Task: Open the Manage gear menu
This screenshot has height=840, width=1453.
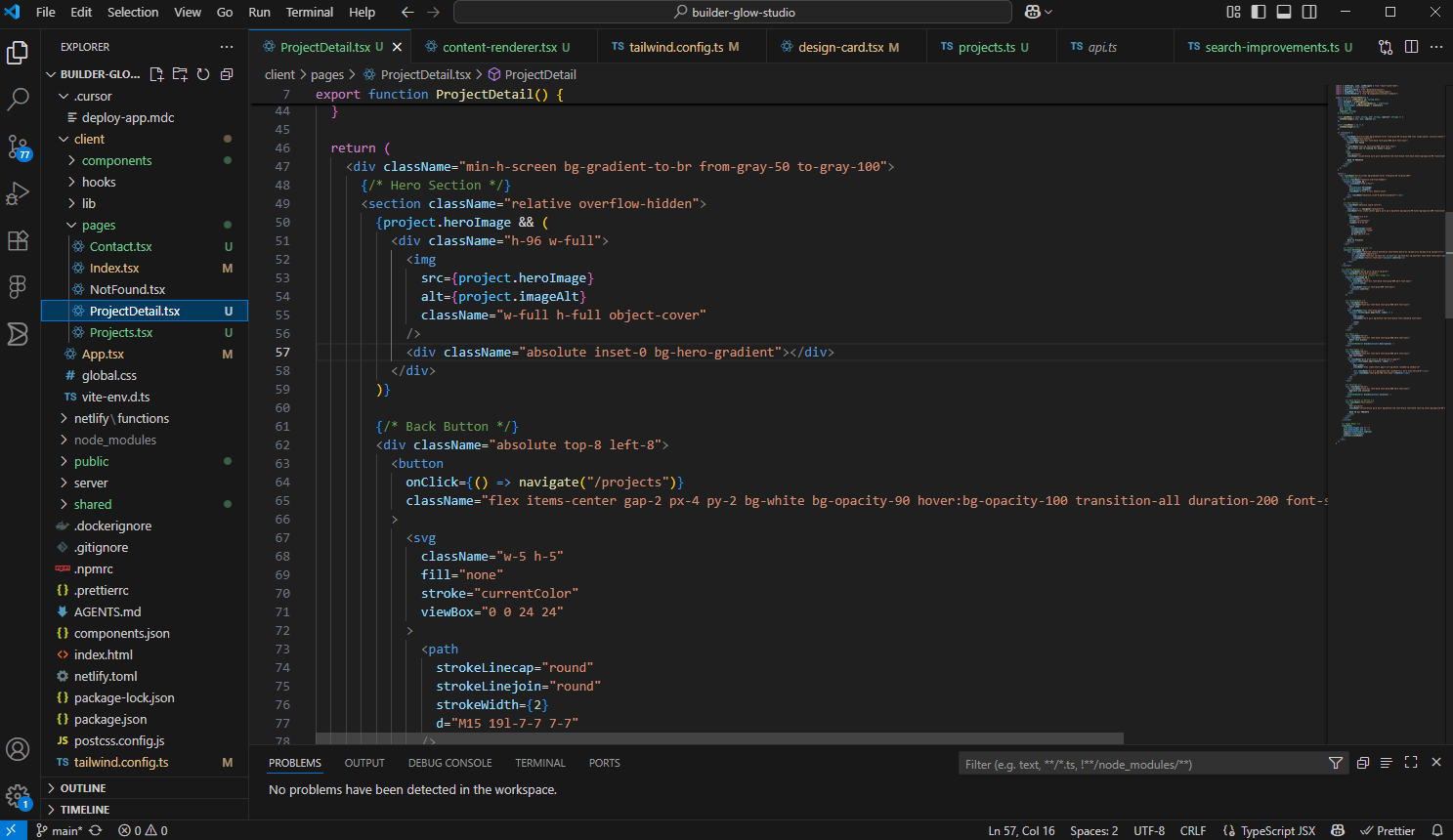Action: click(18, 796)
